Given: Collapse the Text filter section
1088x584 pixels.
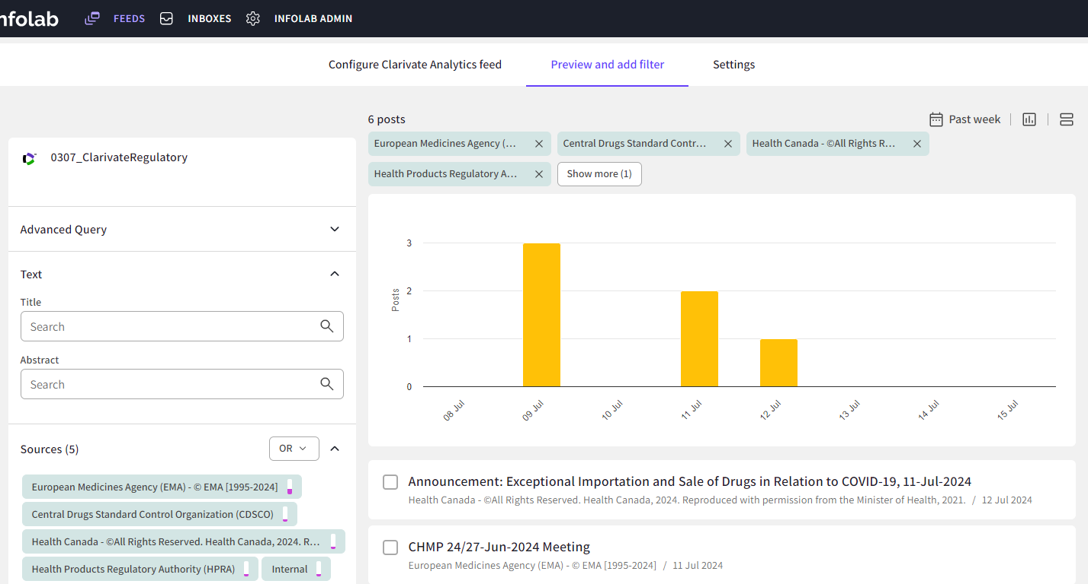Looking at the screenshot, I should coord(334,274).
